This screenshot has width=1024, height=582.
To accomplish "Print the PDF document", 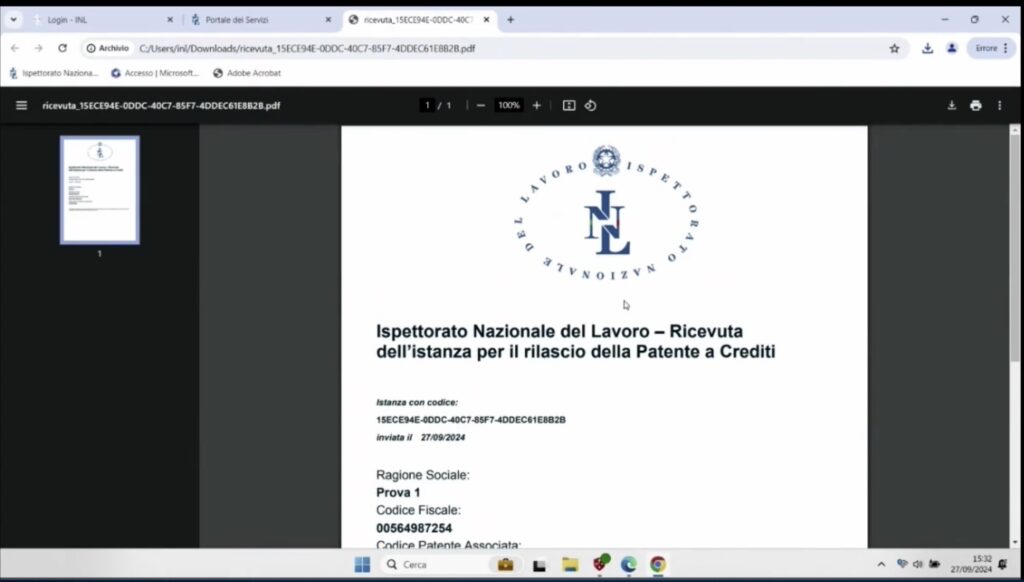I will [x=976, y=105].
